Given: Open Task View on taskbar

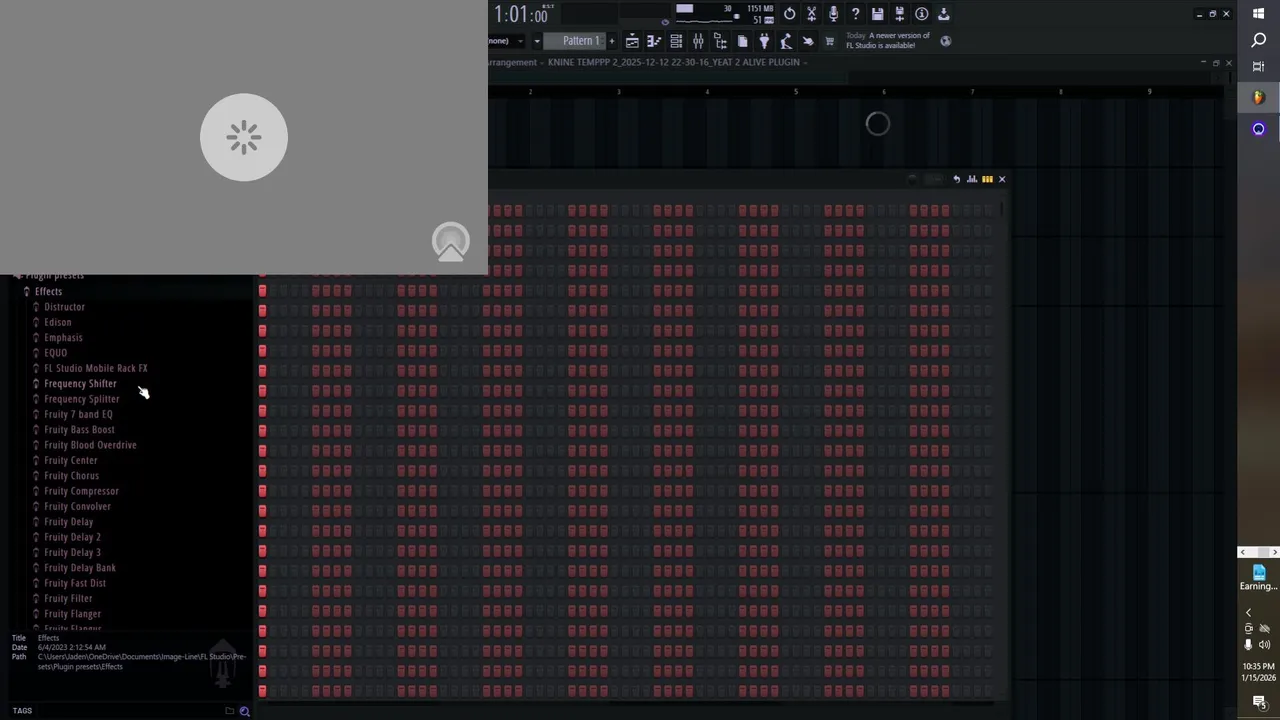Looking at the screenshot, I should point(1259,67).
